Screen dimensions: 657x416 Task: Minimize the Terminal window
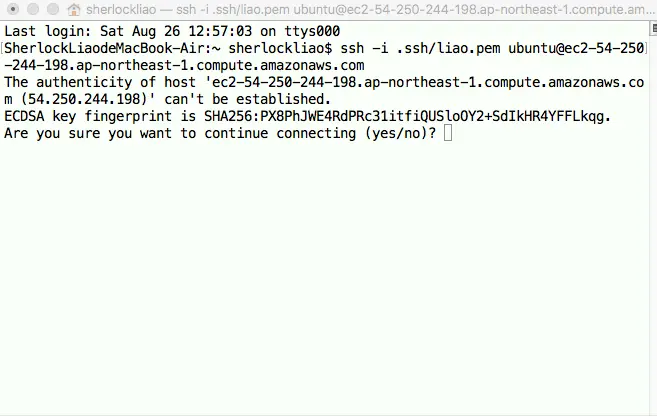[33, 9]
